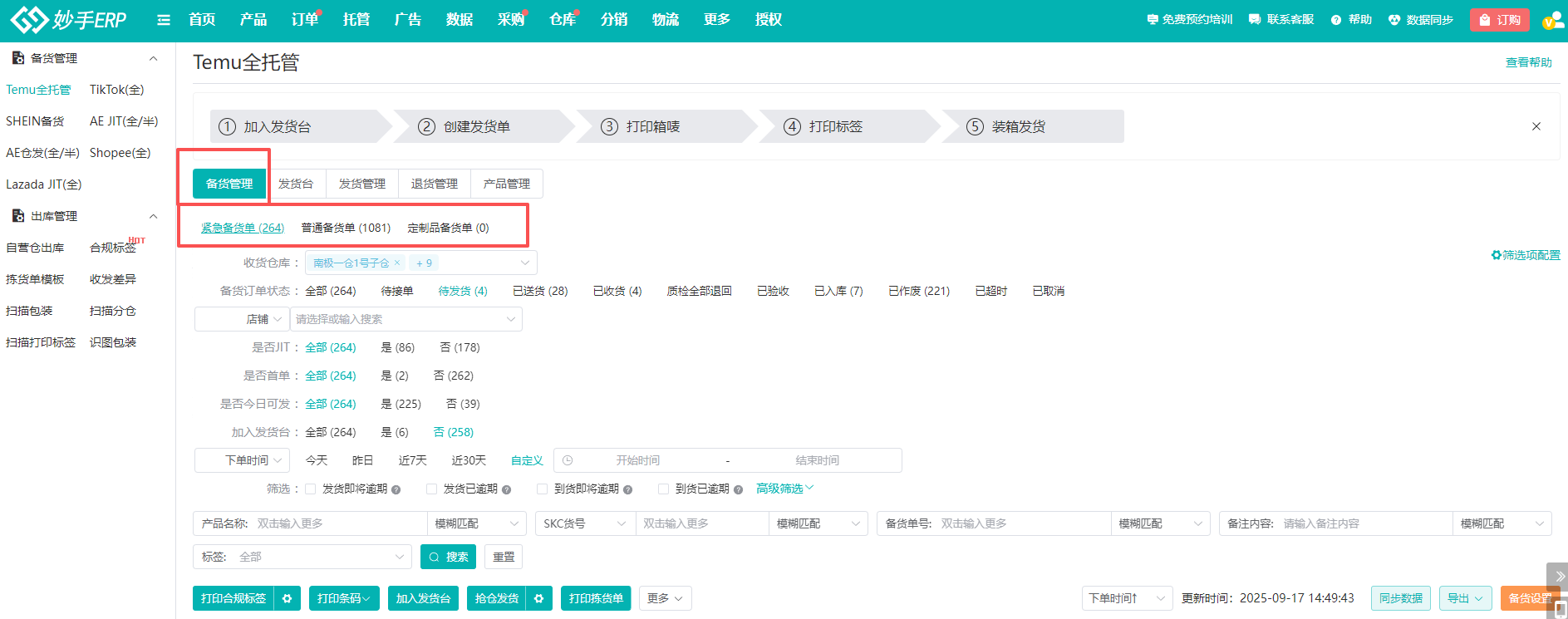Click the 数据同步 icon in header

click(1394, 20)
